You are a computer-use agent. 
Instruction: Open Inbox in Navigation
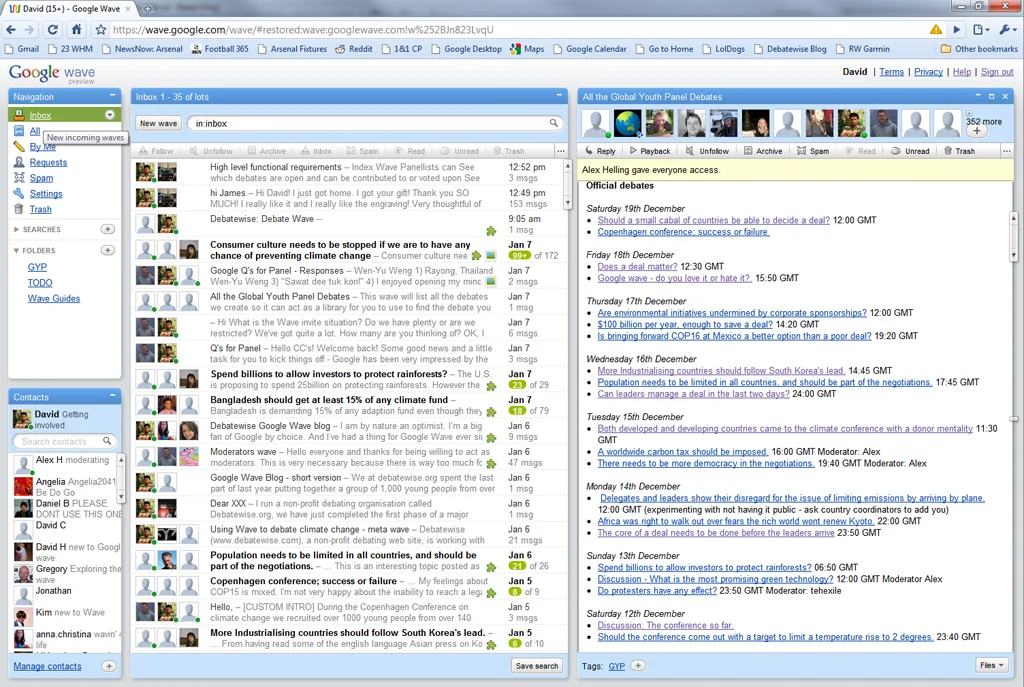pyautogui.click(x=40, y=115)
